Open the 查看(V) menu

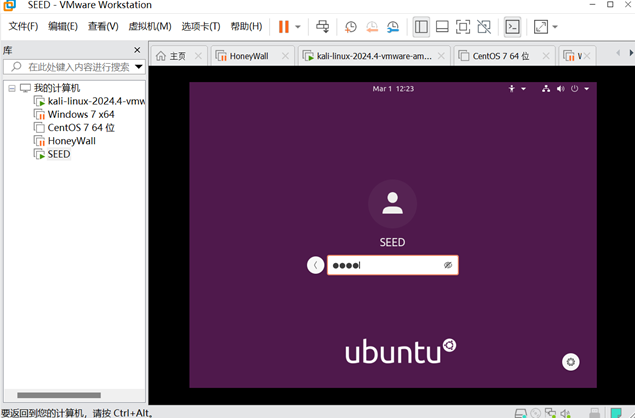(x=103, y=27)
